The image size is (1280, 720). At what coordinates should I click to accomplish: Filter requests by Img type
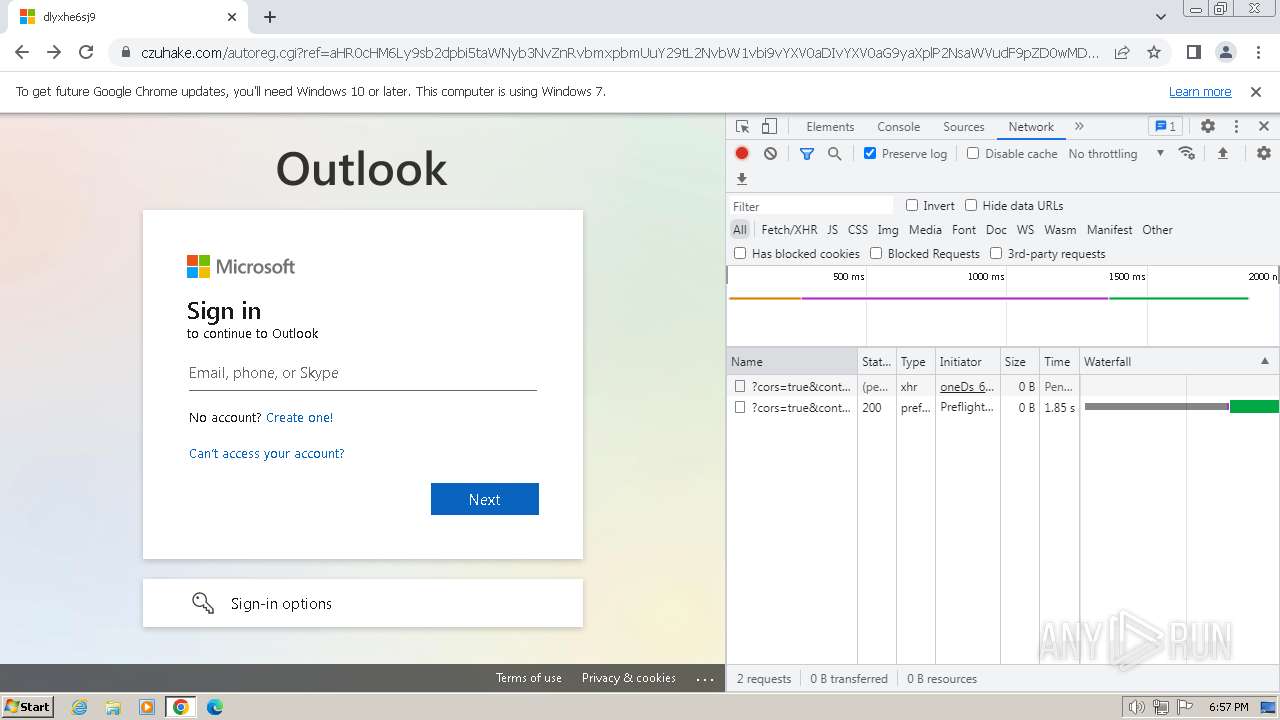pos(888,229)
